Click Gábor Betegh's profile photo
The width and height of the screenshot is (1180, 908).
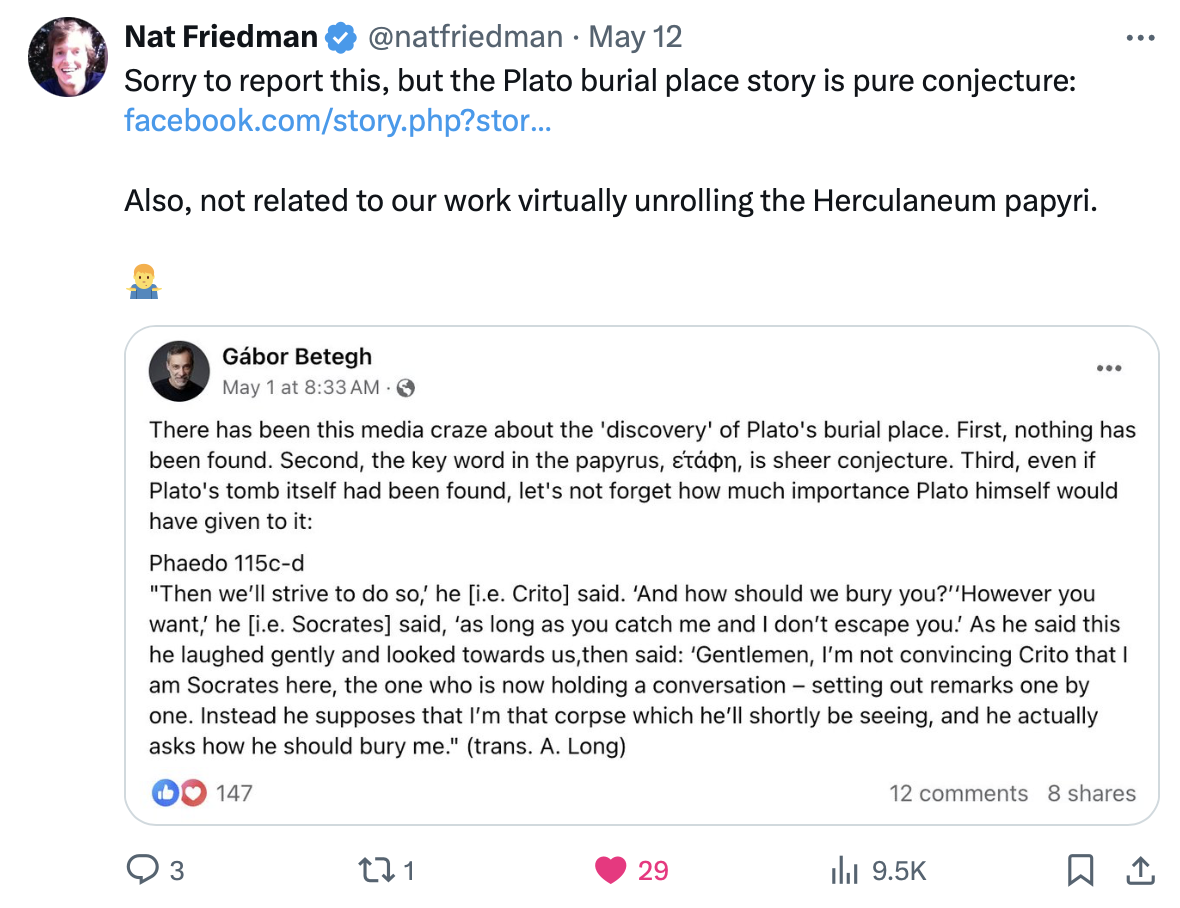(x=179, y=371)
